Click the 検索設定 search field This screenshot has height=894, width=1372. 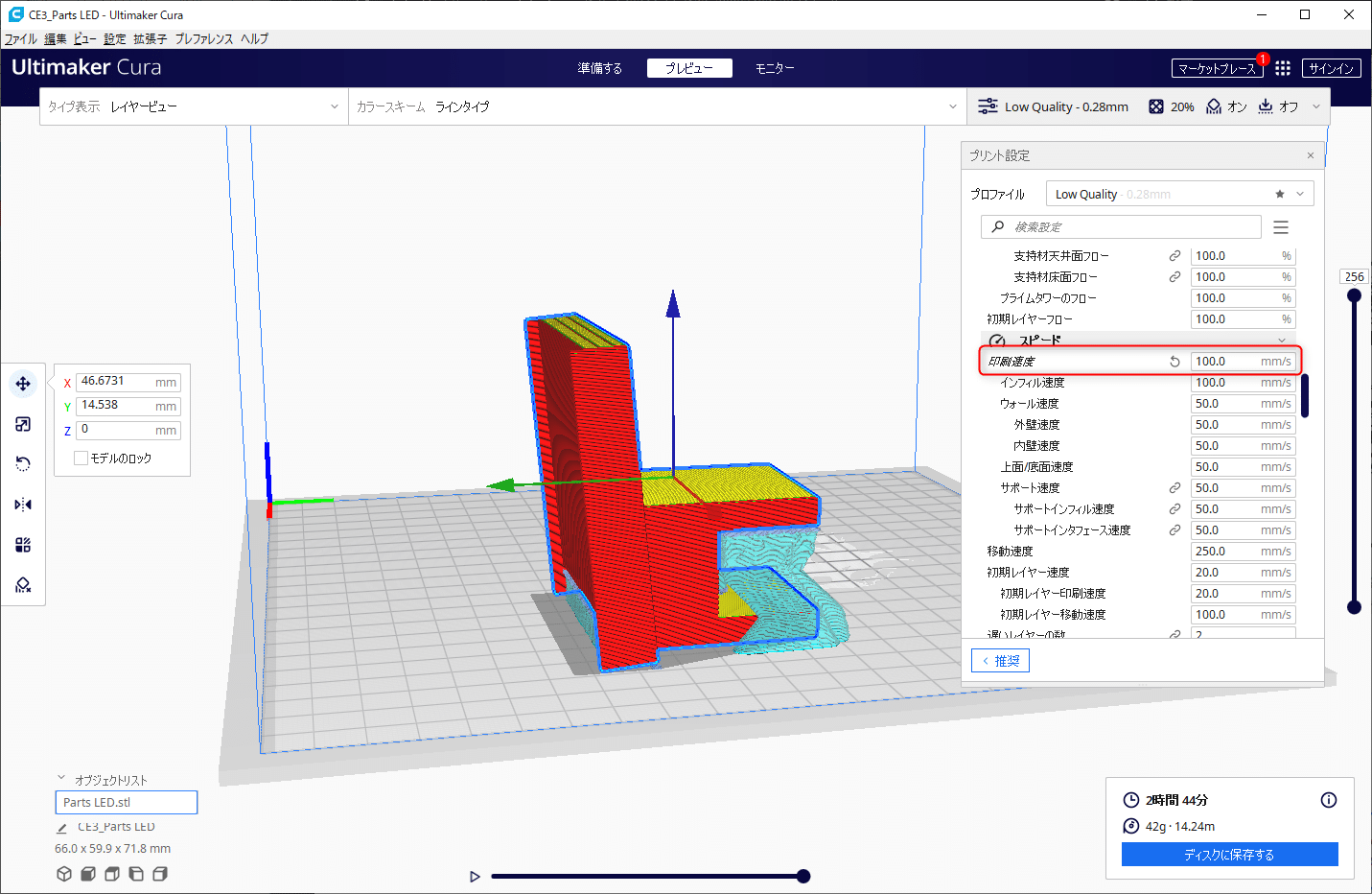1121,227
